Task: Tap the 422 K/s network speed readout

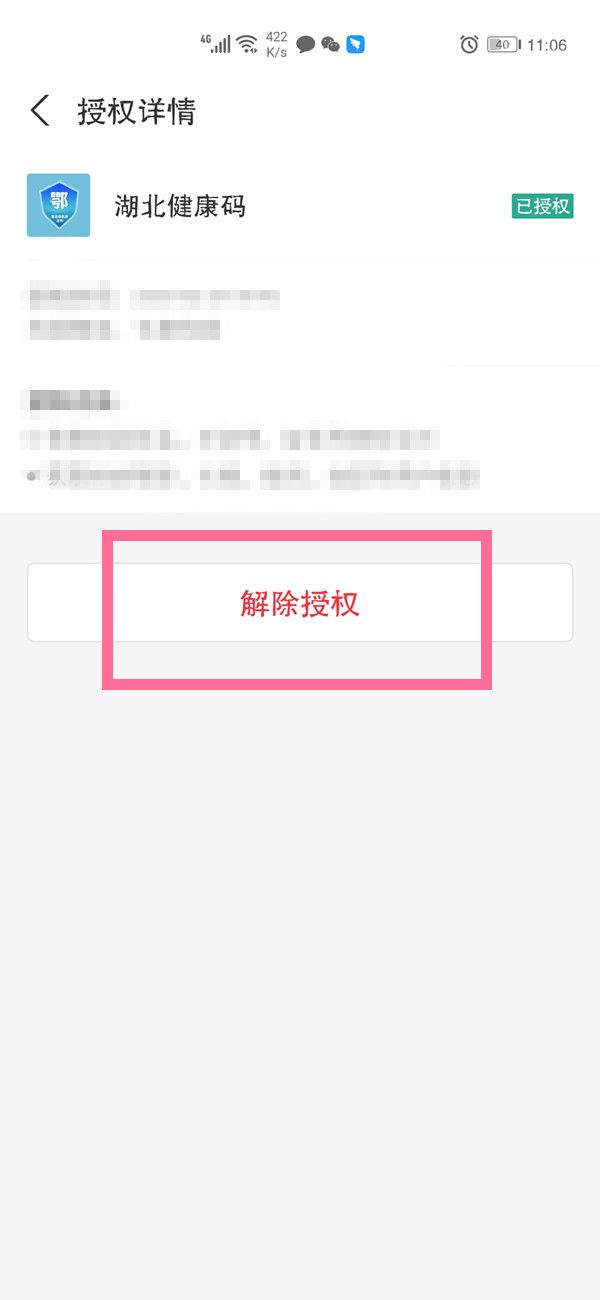Action: pos(277,44)
